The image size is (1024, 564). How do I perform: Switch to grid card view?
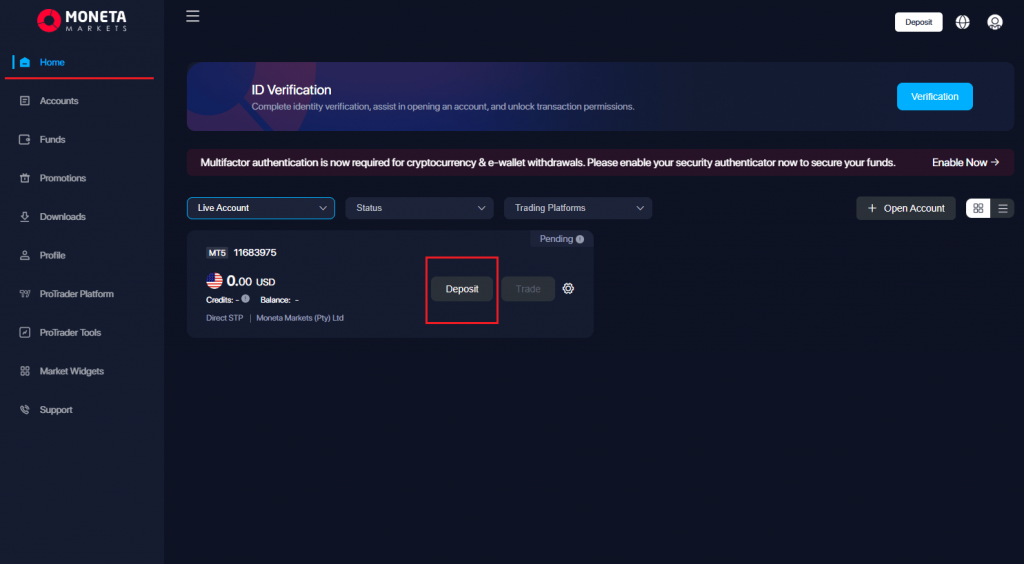coord(978,208)
